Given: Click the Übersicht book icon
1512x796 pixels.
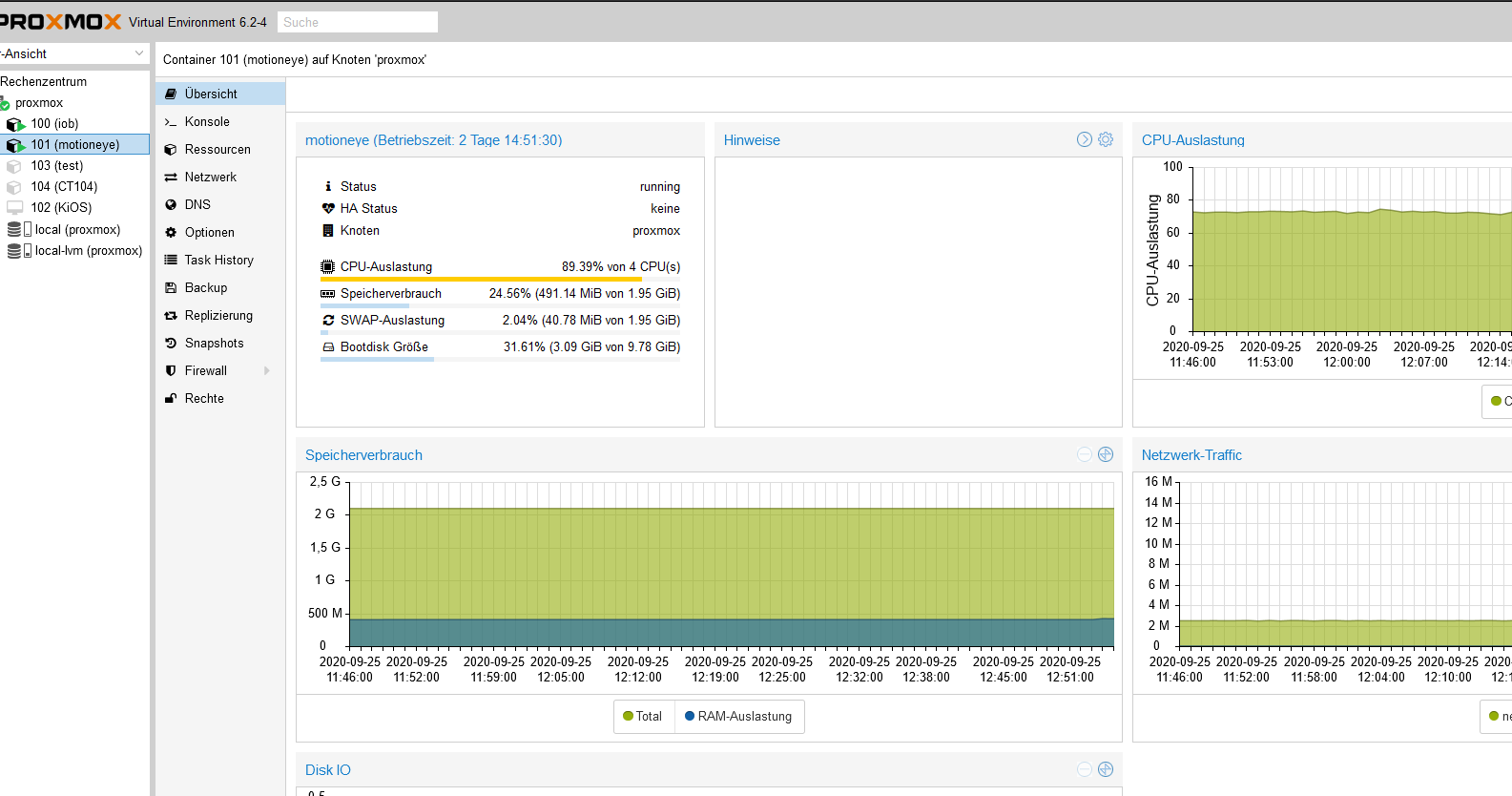Looking at the screenshot, I should pyautogui.click(x=171, y=94).
